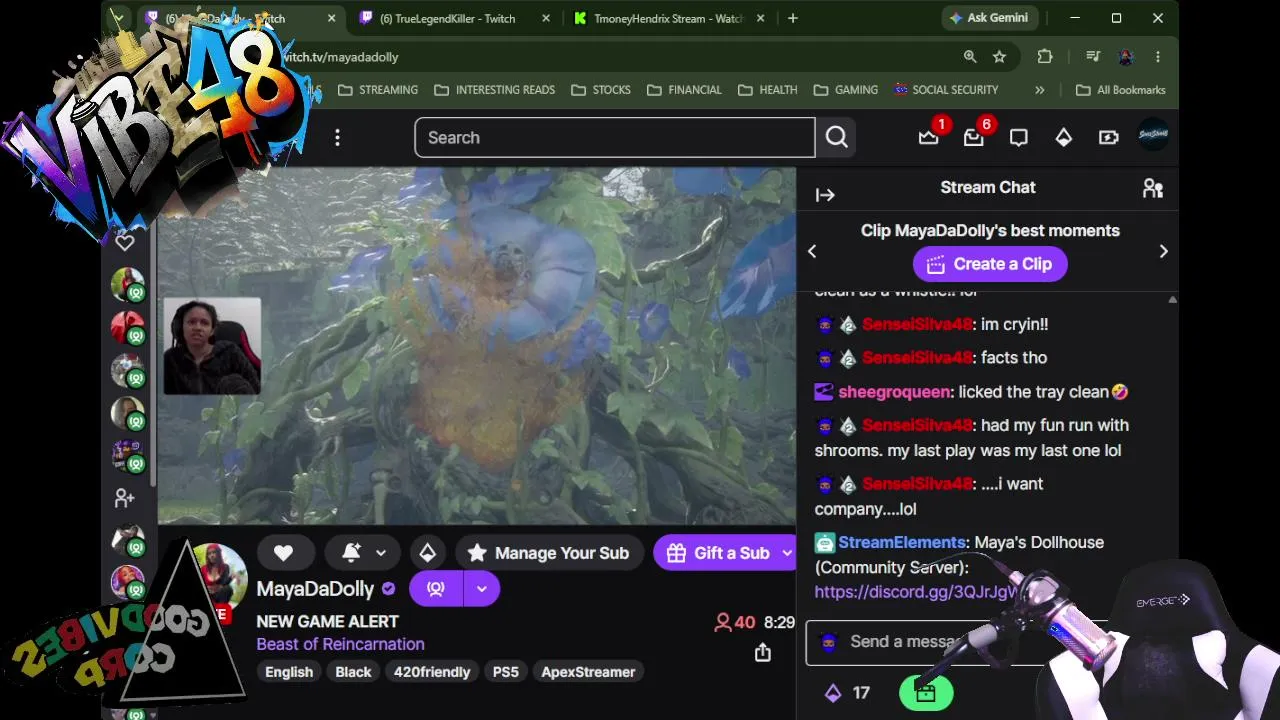Image resolution: width=1280 pixels, height=720 pixels.
Task: Open the FINANCIAL bookmark folder
Action: tap(684, 90)
